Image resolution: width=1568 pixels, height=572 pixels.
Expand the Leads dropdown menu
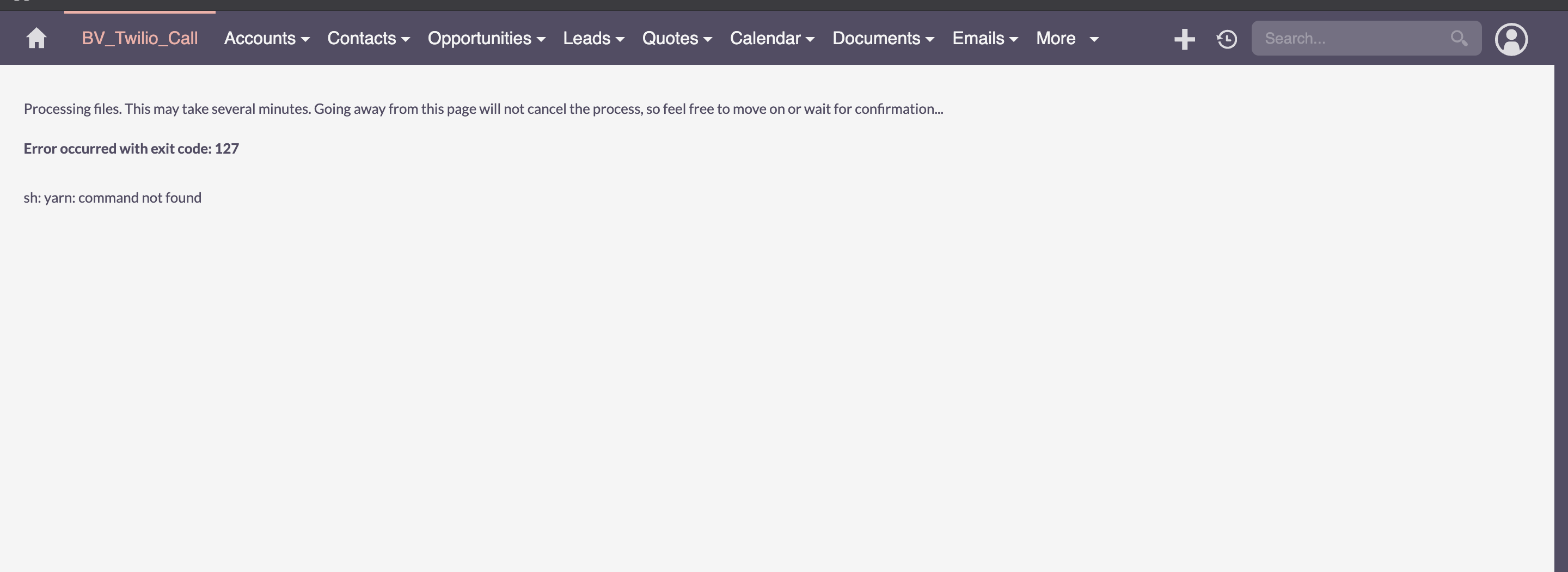(x=593, y=38)
